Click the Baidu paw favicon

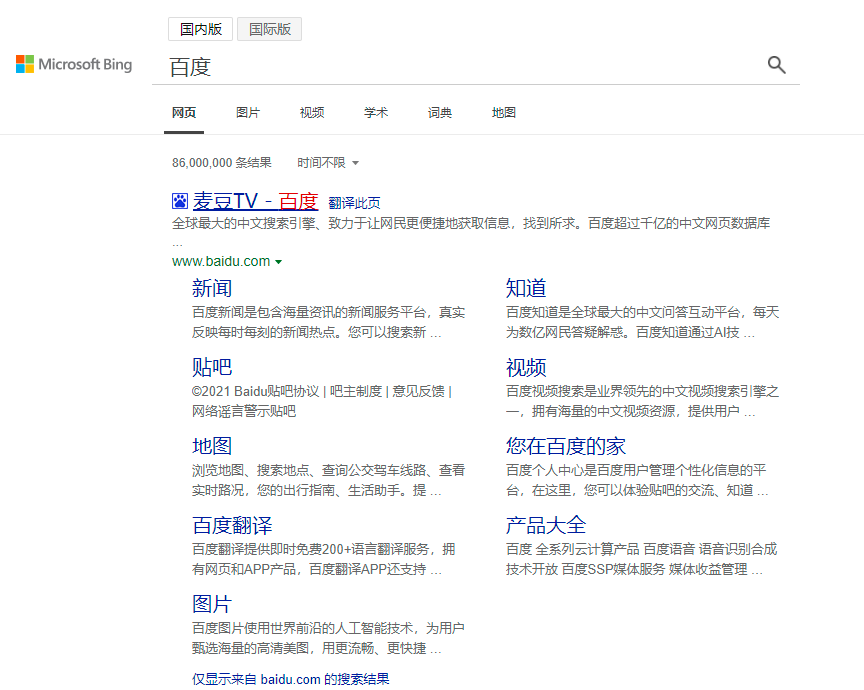tap(180, 201)
